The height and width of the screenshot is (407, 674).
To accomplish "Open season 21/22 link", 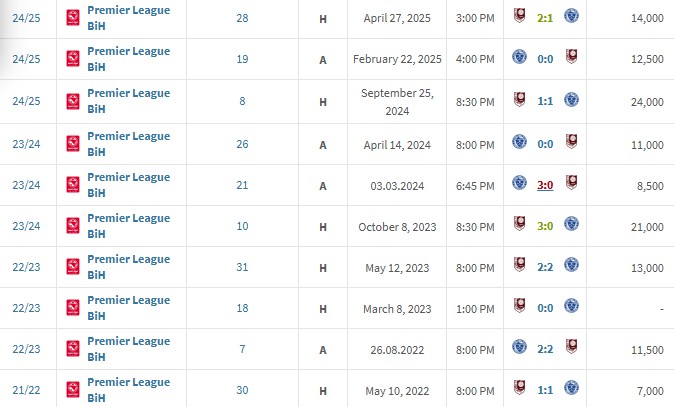I will pos(26,390).
